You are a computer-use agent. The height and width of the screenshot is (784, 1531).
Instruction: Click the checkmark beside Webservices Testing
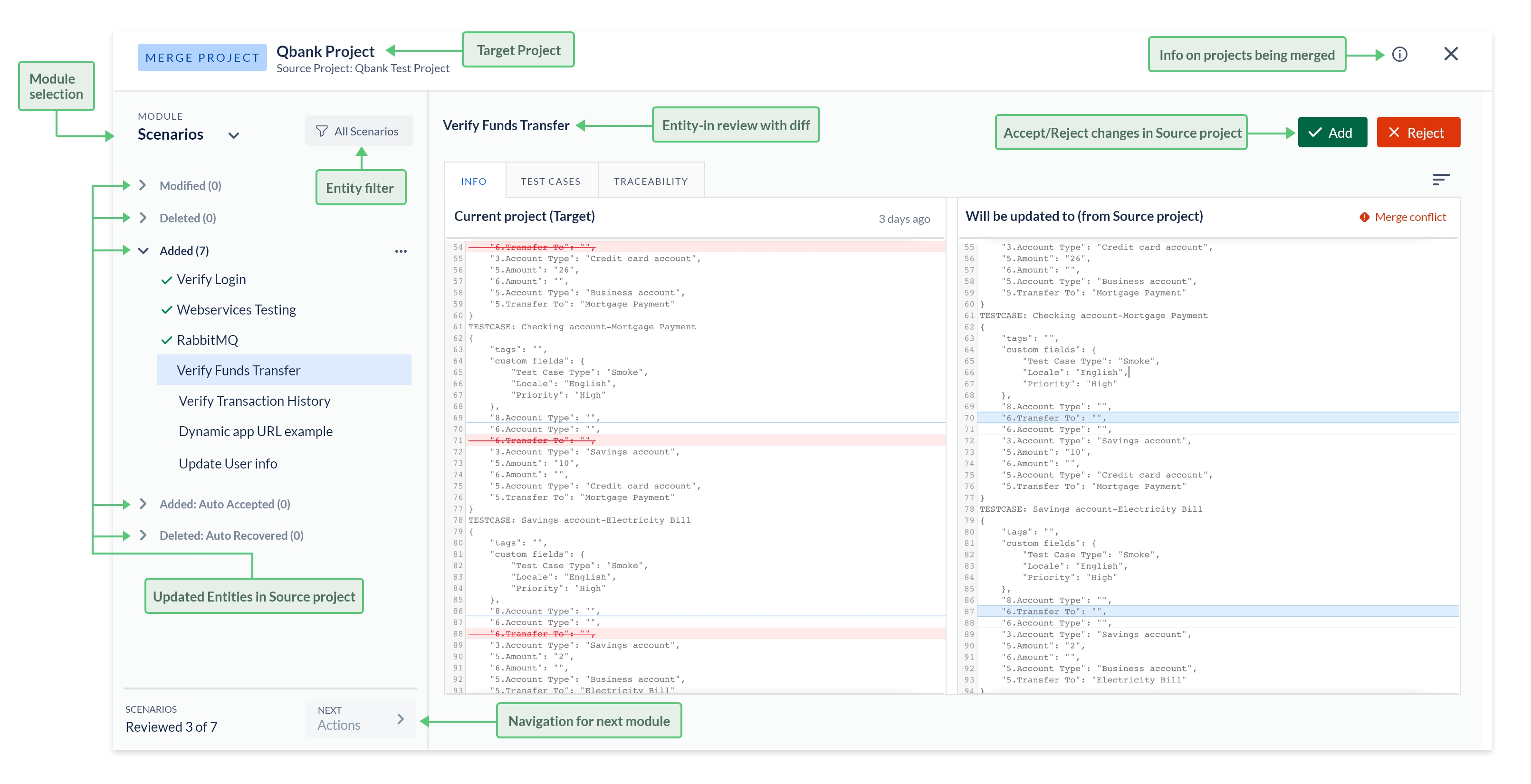click(x=167, y=310)
